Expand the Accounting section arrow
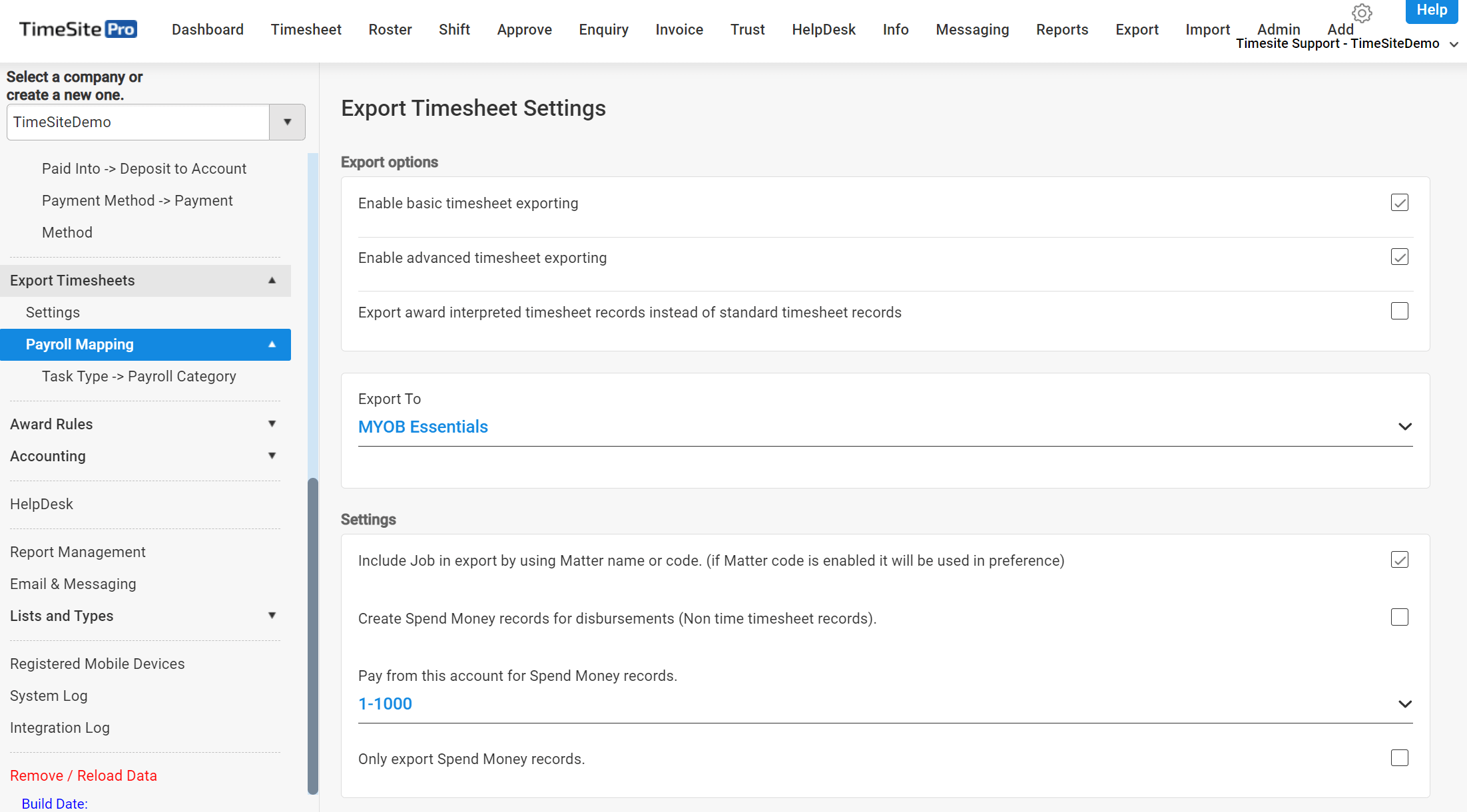The width and height of the screenshot is (1467, 812). pos(272,456)
